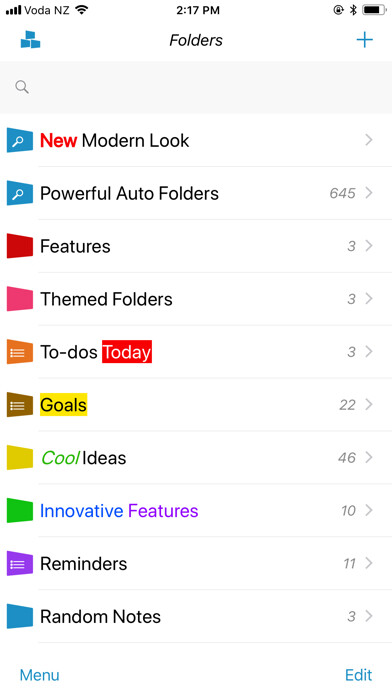Tap the pink Themed Folders icon
This screenshot has width=392, height=696.
pyautogui.click(x=20, y=299)
